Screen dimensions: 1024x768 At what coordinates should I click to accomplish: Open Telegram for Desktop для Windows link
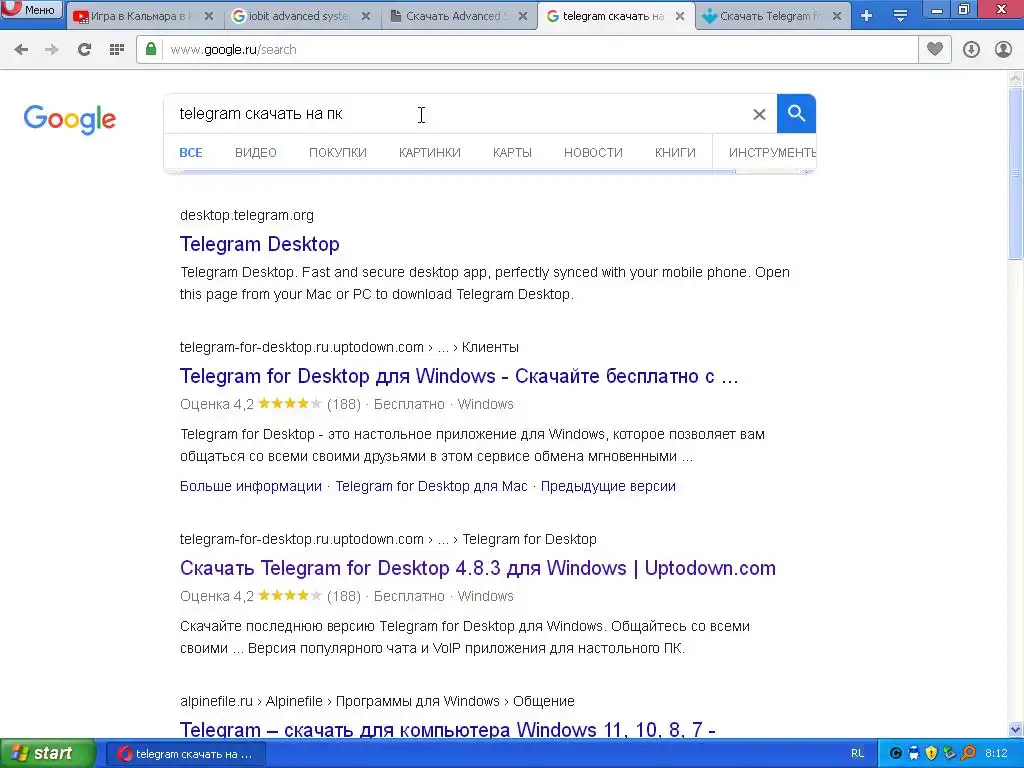pos(458,377)
